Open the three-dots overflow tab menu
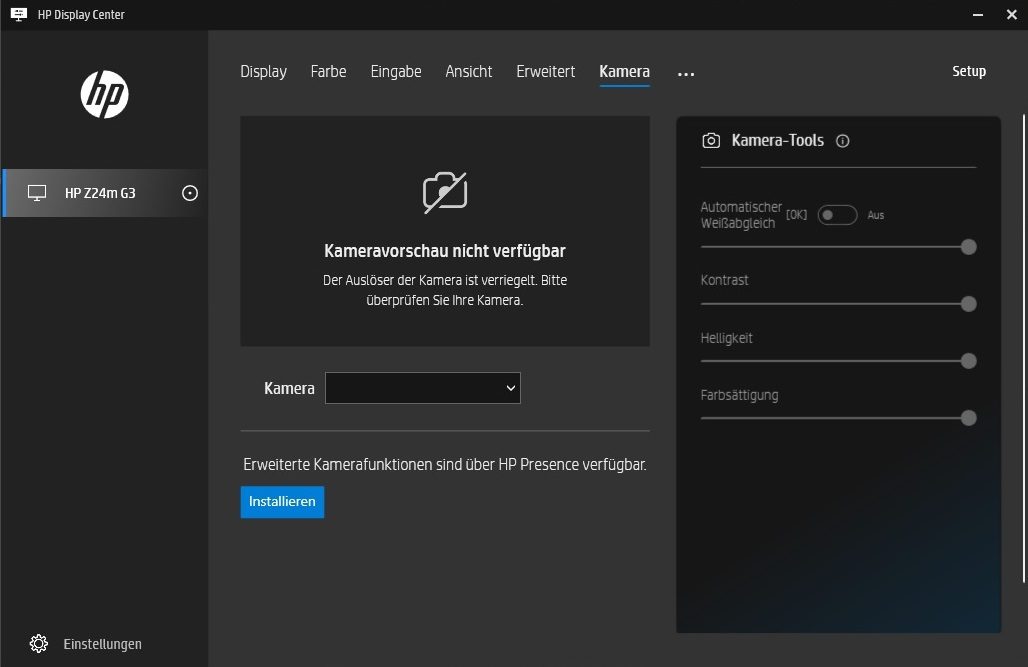This screenshot has height=667, width=1028. pyautogui.click(x=685, y=73)
